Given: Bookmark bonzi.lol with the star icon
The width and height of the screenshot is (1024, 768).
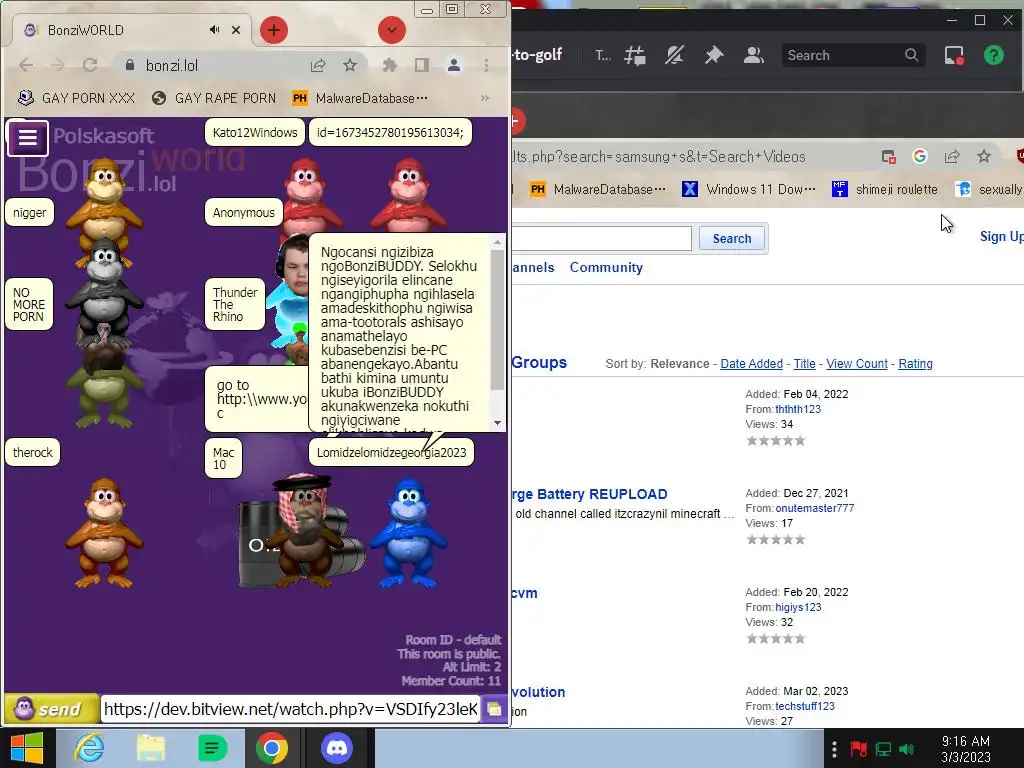Looking at the screenshot, I should (350, 65).
